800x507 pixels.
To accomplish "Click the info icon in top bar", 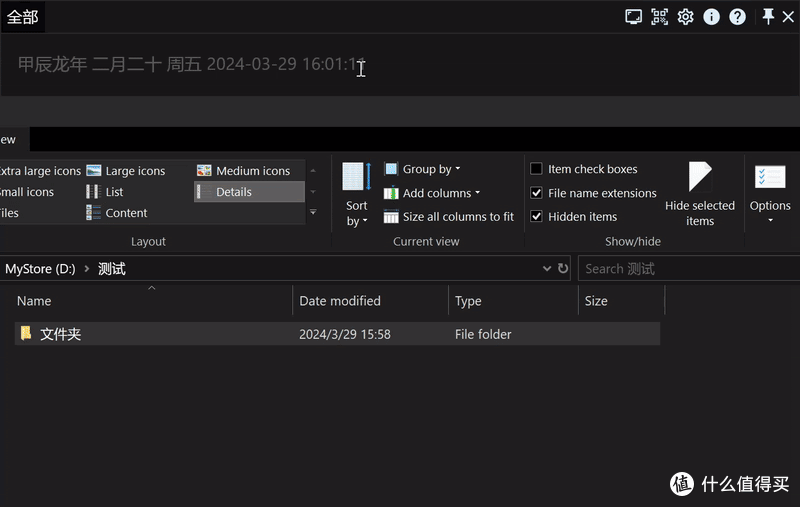I will pyautogui.click(x=711, y=17).
